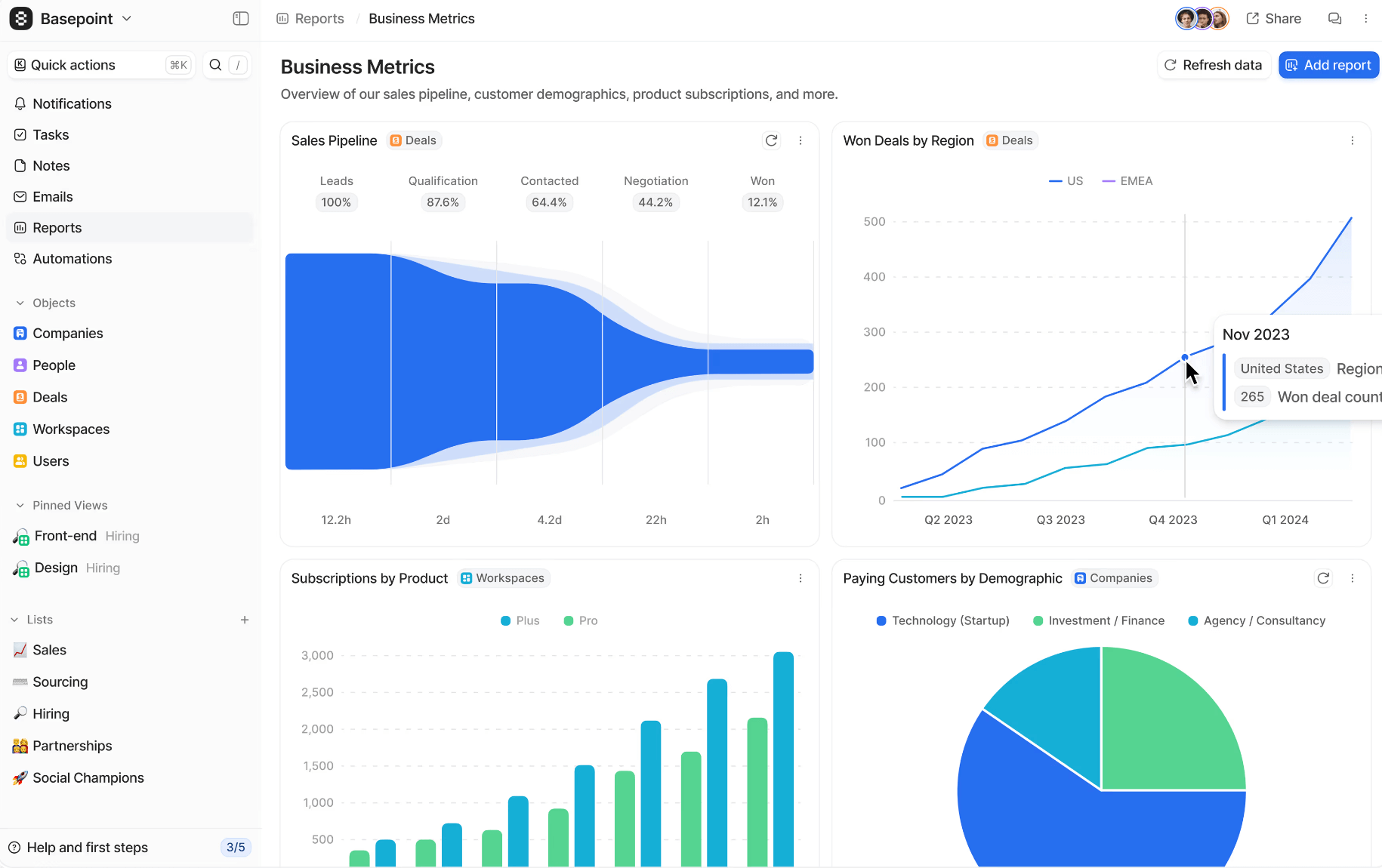Open the comments icon in header
The width and height of the screenshot is (1382, 868).
click(1335, 19)
